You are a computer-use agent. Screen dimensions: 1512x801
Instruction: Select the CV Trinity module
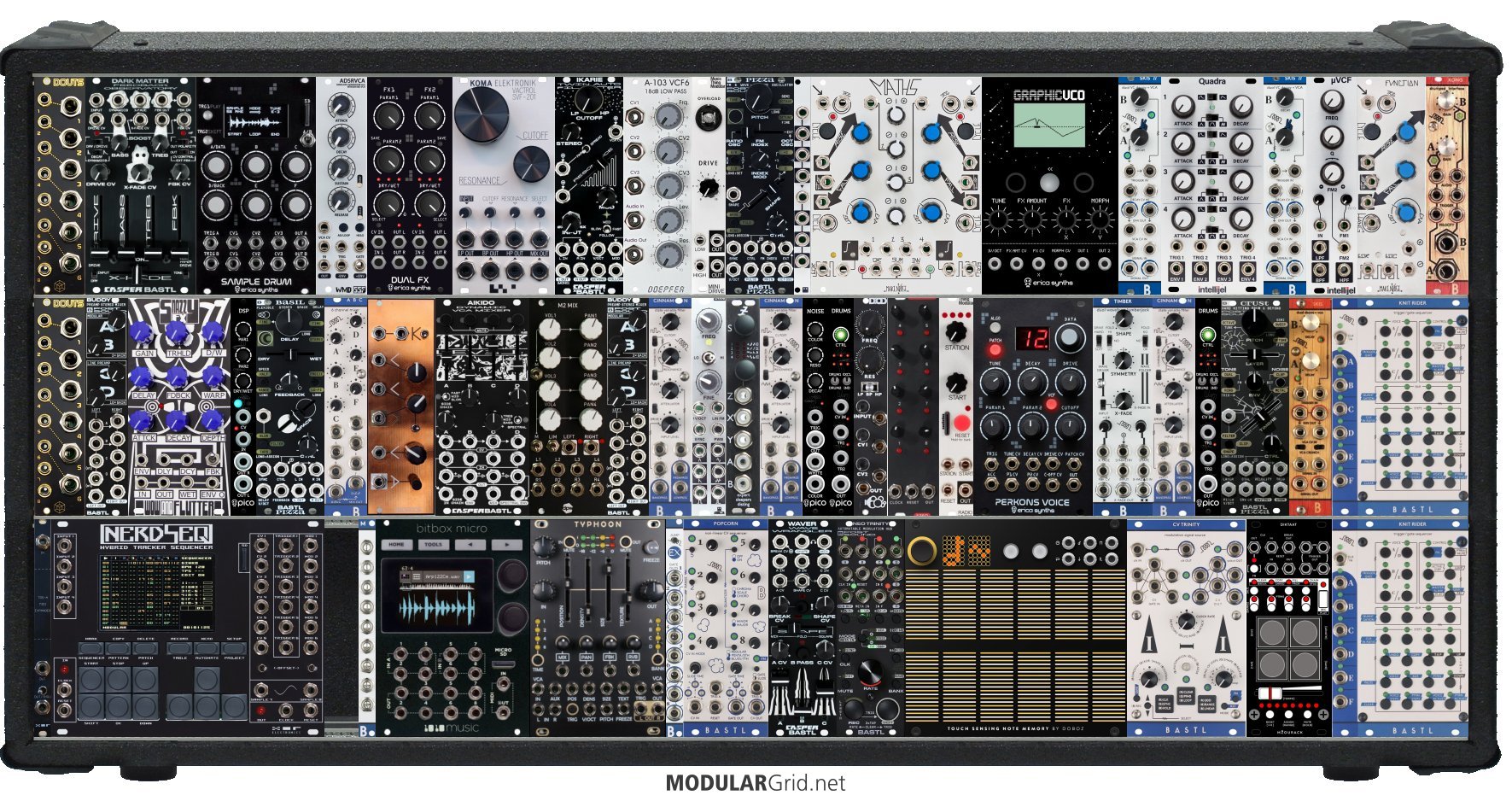[x=1187, y=628]
